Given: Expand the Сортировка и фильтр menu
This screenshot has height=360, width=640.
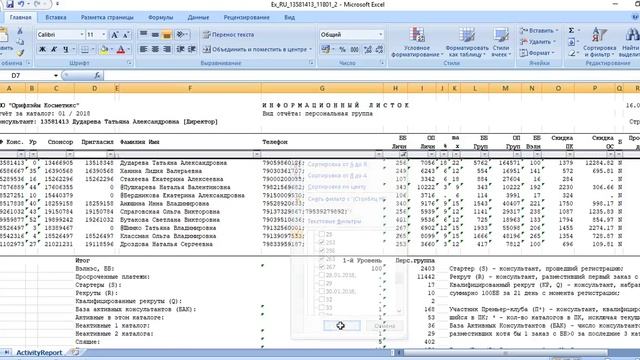Looking at the screenshot, I should (x=599, y=42).
